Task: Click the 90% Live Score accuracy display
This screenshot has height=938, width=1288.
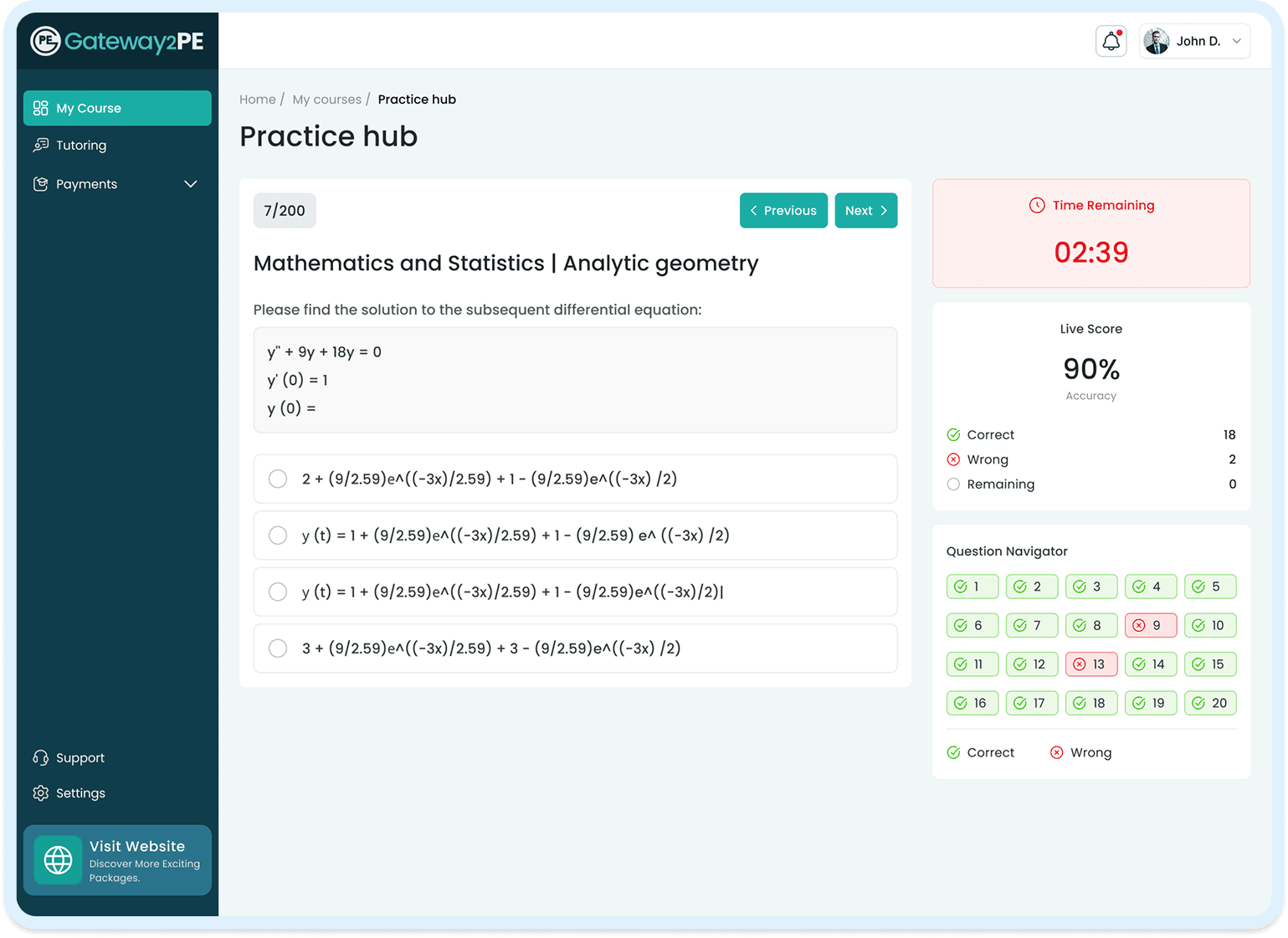Action: 1090,369
